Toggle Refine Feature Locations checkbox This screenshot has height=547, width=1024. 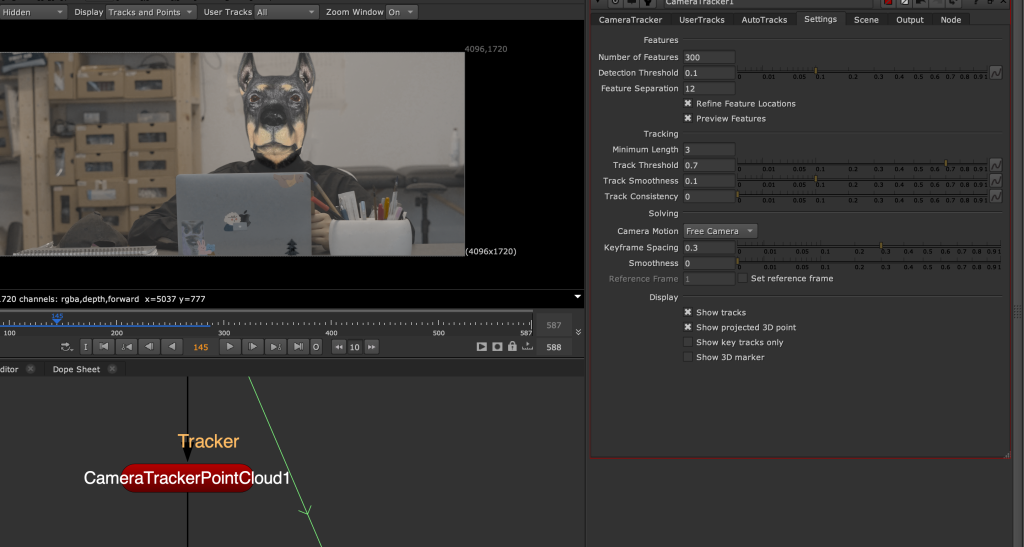(x=688, y=103)
